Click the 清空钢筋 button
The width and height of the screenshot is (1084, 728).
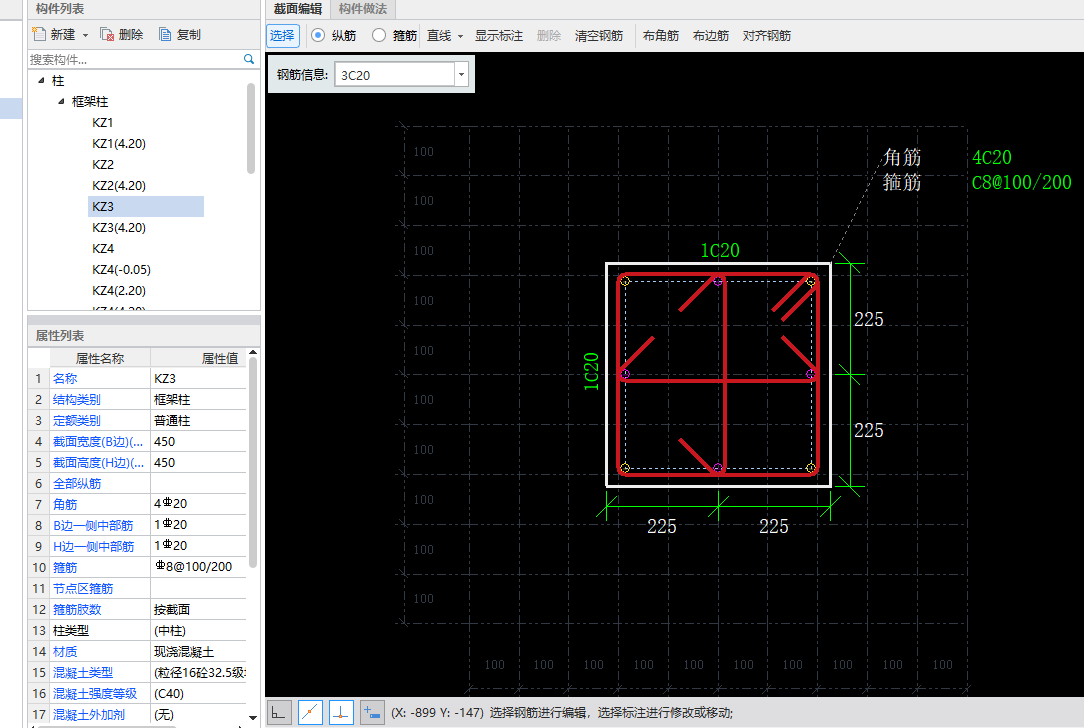[x=599, y=36]
